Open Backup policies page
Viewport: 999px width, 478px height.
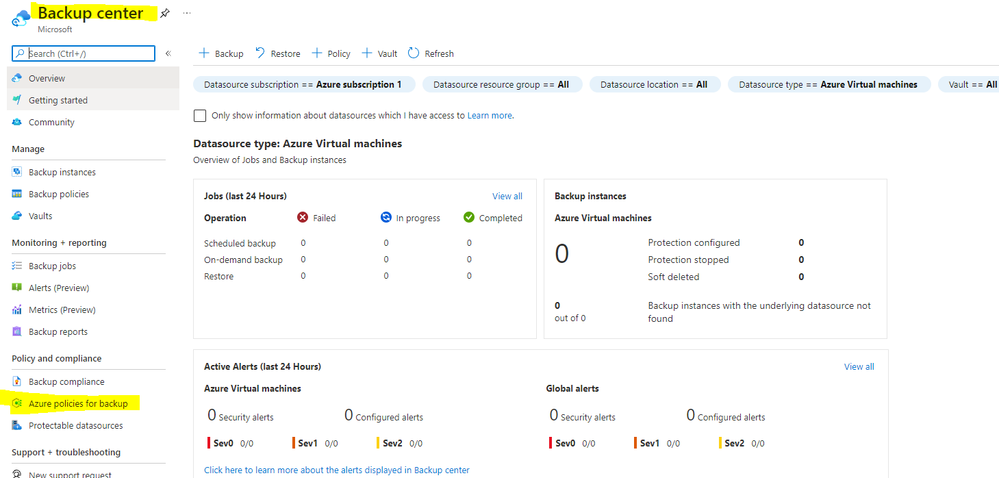[x=59, y=194]
